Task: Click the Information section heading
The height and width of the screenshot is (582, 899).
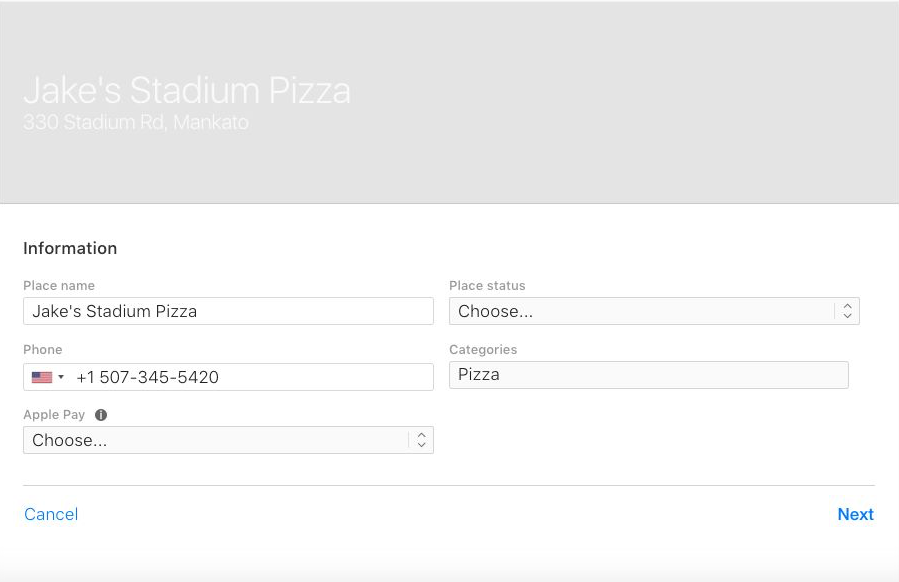Action: pos(70,248)
